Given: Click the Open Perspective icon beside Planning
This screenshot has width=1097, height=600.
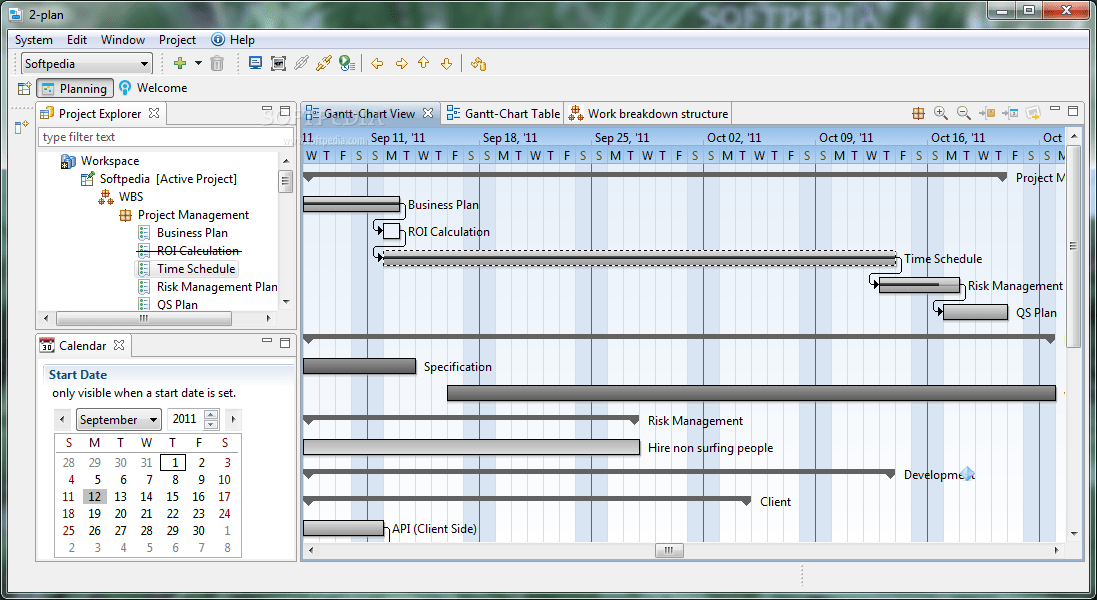Looking at the screenshot, I should pos(25,88).
